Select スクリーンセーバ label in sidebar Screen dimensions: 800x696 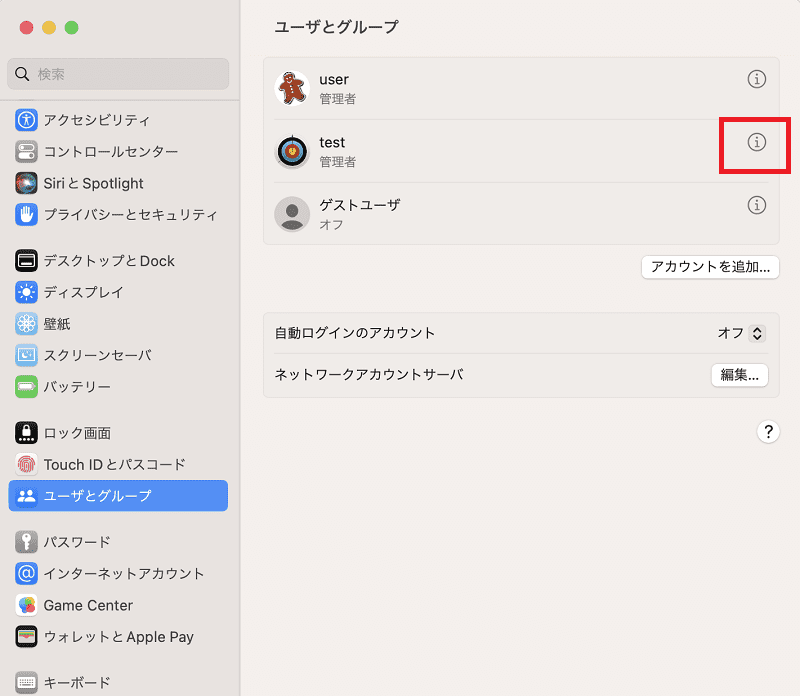pyautogui.click(x=97, y=355)
